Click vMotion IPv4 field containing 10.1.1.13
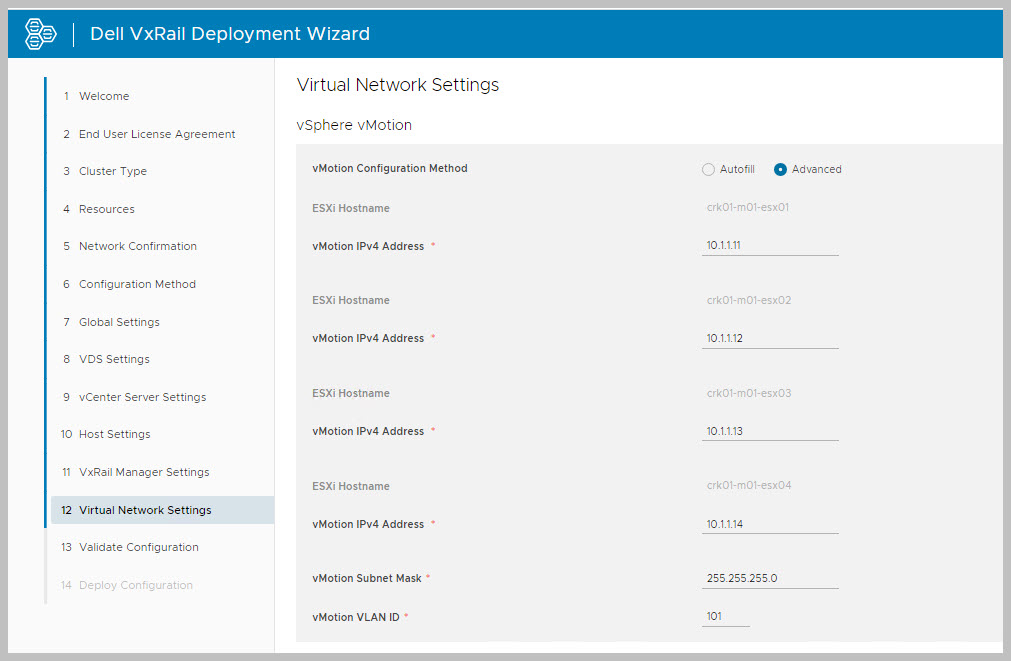This screenshot has width=1011, height=661. 770,432
